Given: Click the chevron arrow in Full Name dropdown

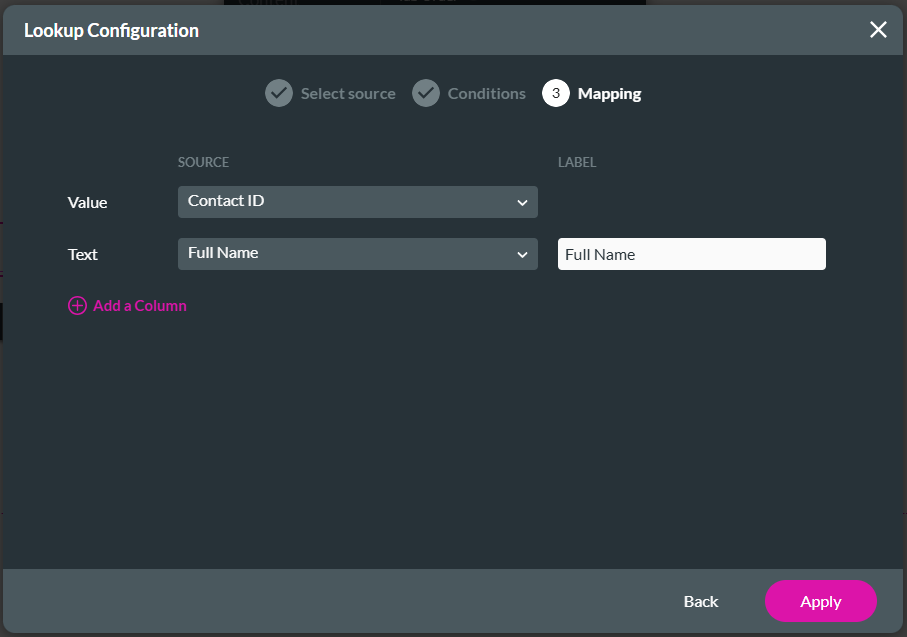Looking at the screenshot, I should tap(522, 255).
